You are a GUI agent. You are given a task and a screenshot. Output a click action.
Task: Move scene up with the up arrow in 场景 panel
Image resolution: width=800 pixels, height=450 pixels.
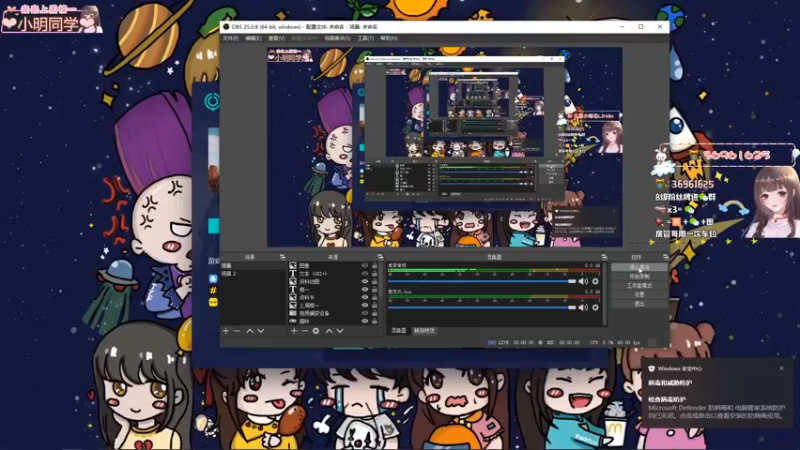(x=250, y=331)
